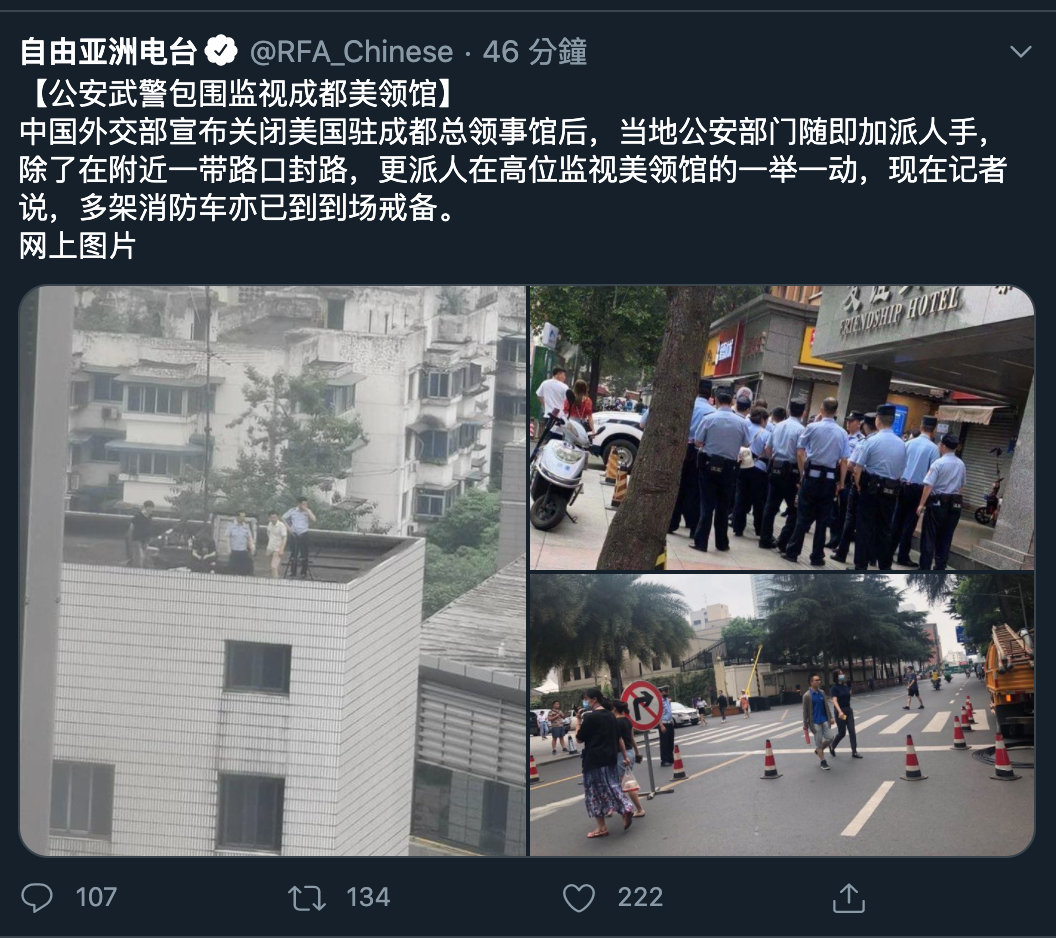This screenshot has height=938, width=1056.
Task: Click the tweet body text paragraph
Action: [513, 170]
